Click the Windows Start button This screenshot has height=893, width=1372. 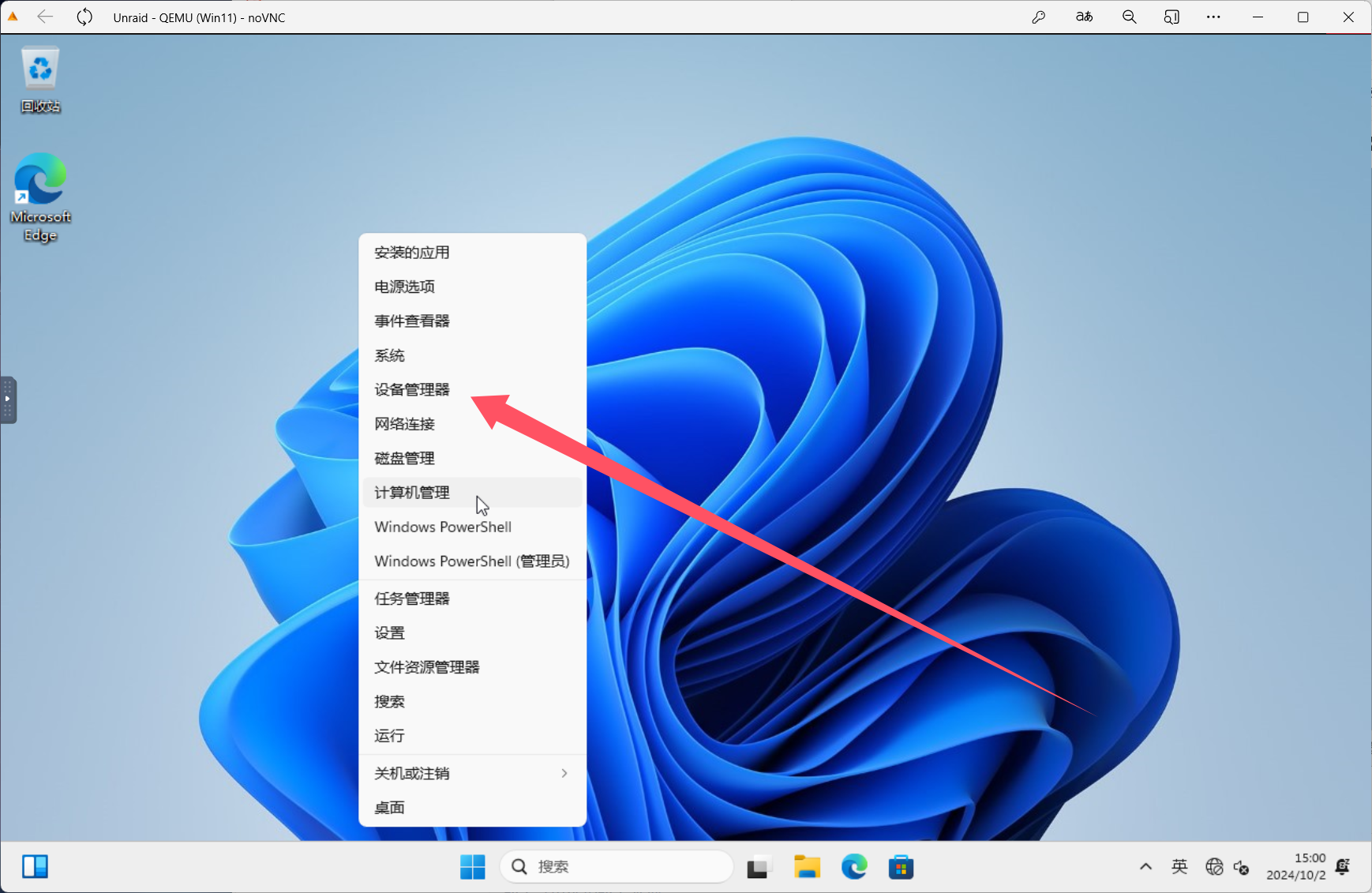[472, 867]
